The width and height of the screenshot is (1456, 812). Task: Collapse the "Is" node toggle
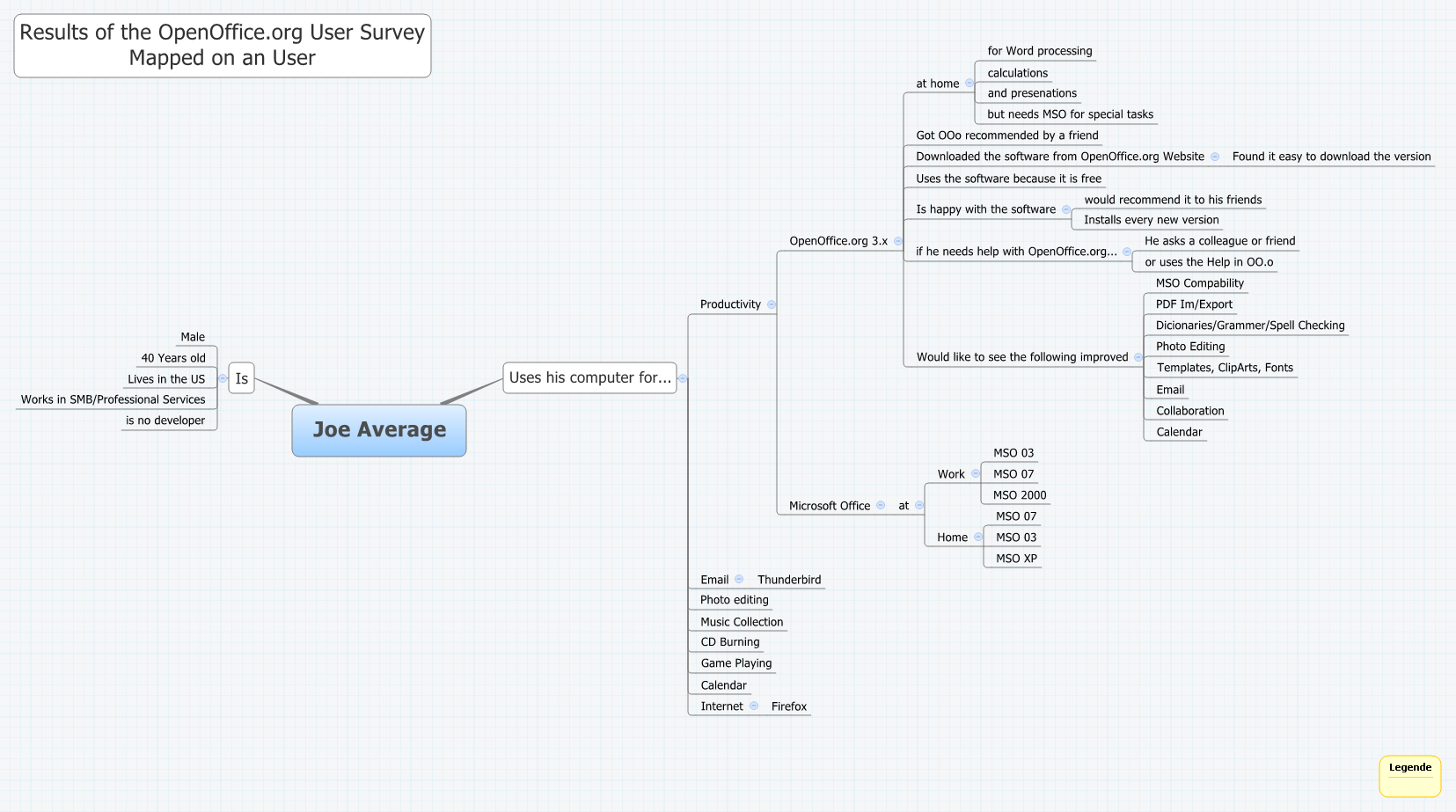tap(223, 378)
